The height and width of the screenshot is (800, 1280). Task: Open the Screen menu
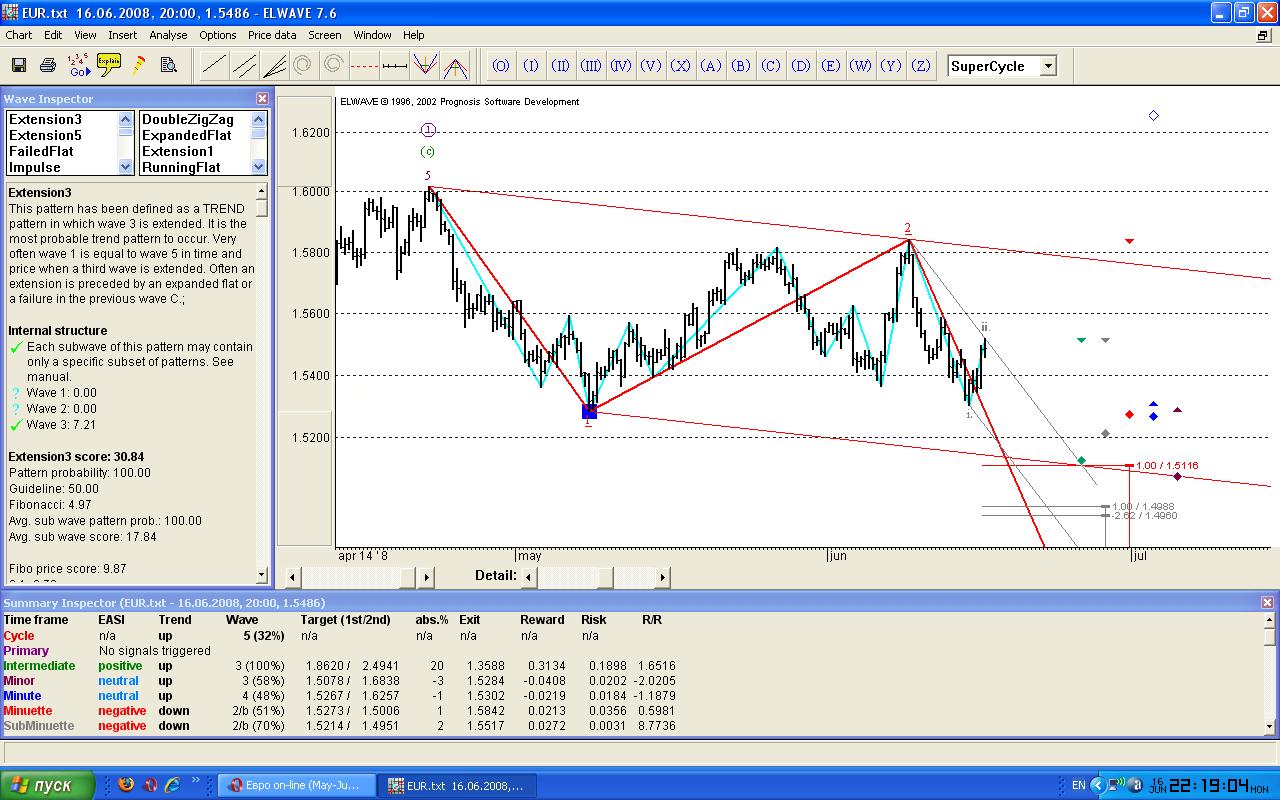pyautogui.click(x=325, y=35)
